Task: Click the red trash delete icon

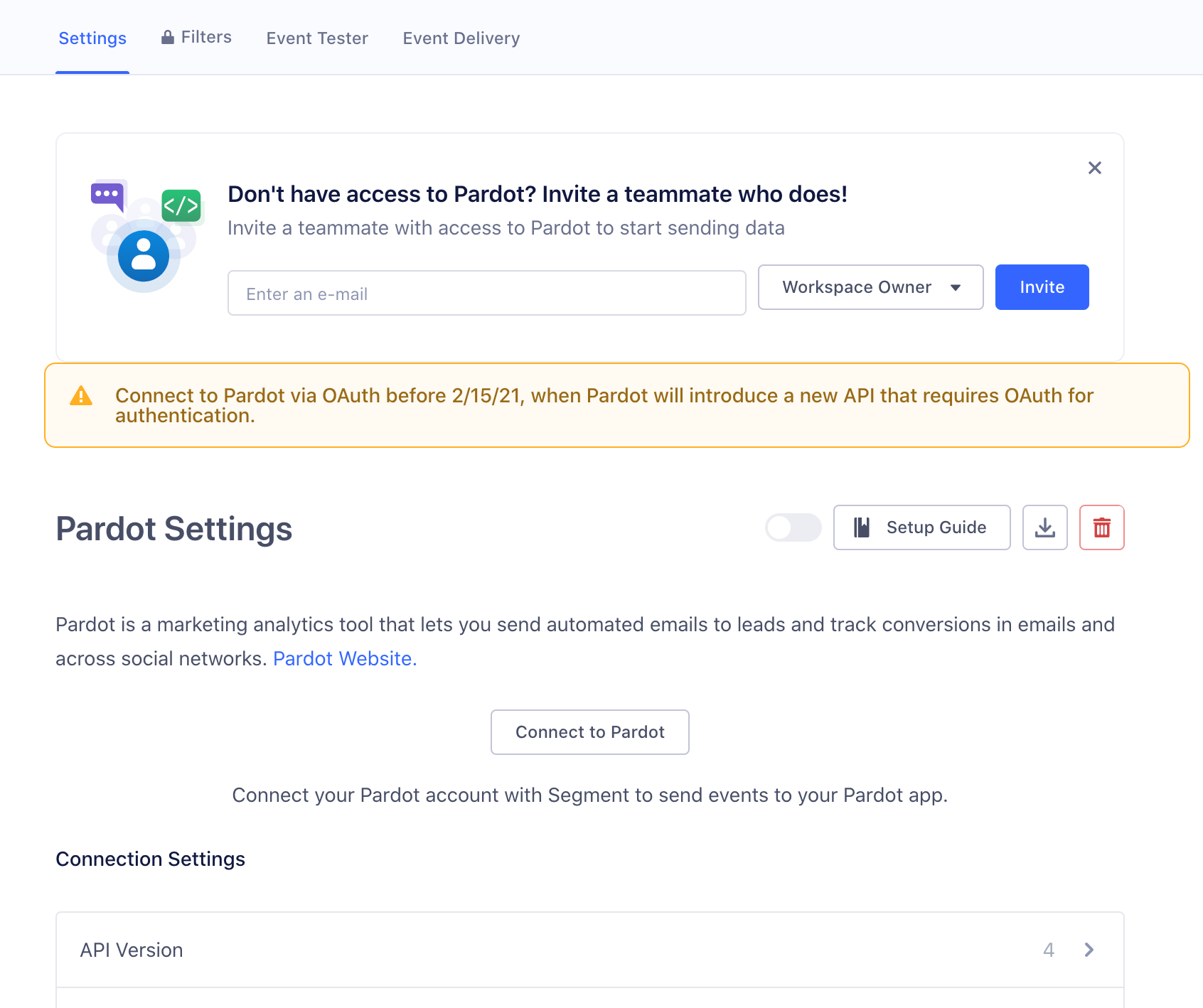Action: click(x=1102, y=527)
